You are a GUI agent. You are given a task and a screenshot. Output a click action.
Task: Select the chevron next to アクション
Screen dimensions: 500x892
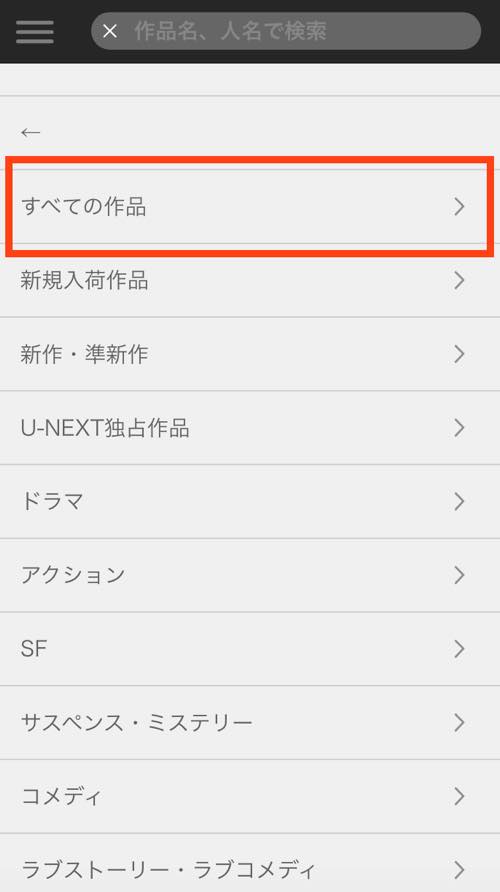[x=460, y=575]
